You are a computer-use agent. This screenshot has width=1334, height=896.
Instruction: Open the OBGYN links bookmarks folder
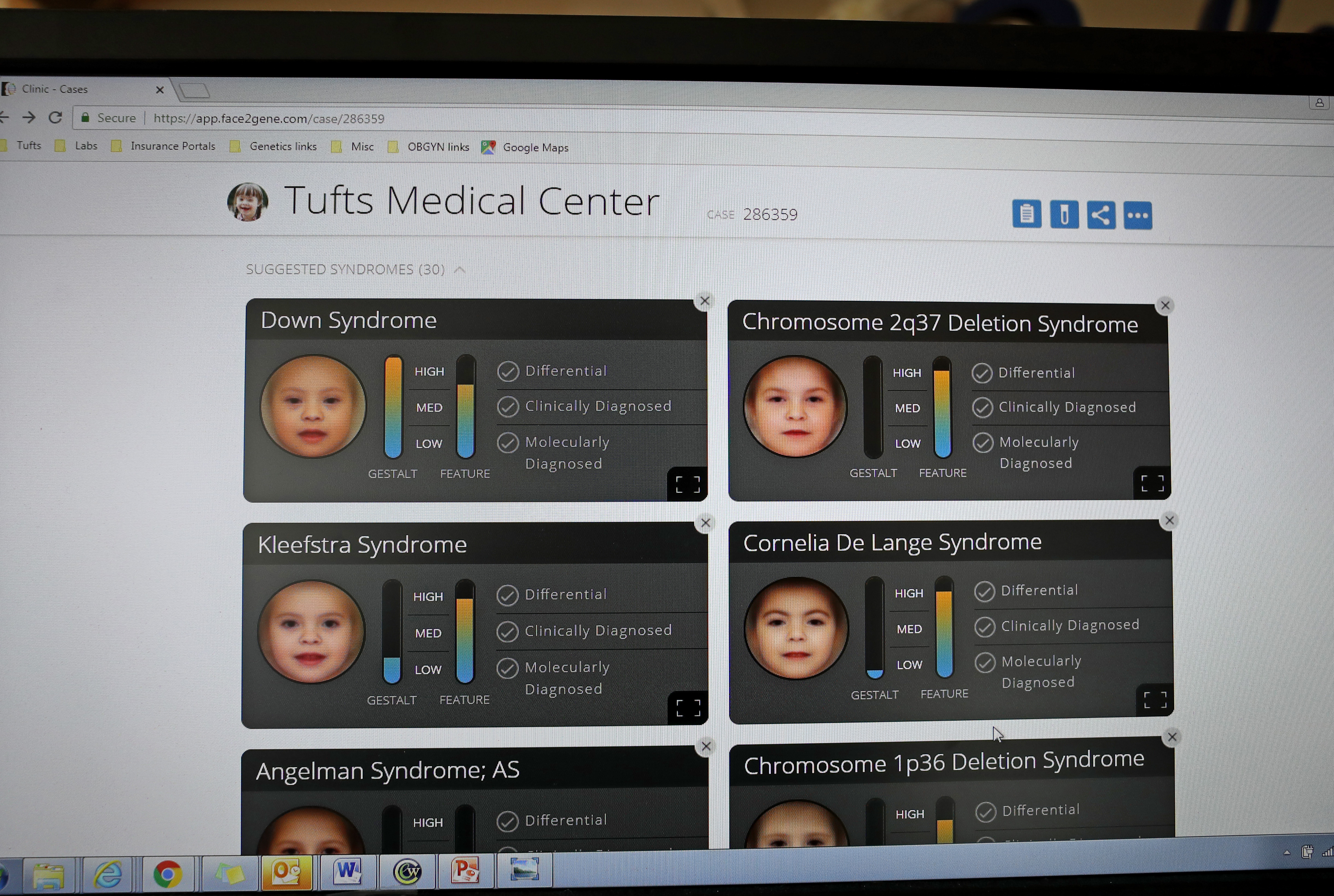[429, 147]
